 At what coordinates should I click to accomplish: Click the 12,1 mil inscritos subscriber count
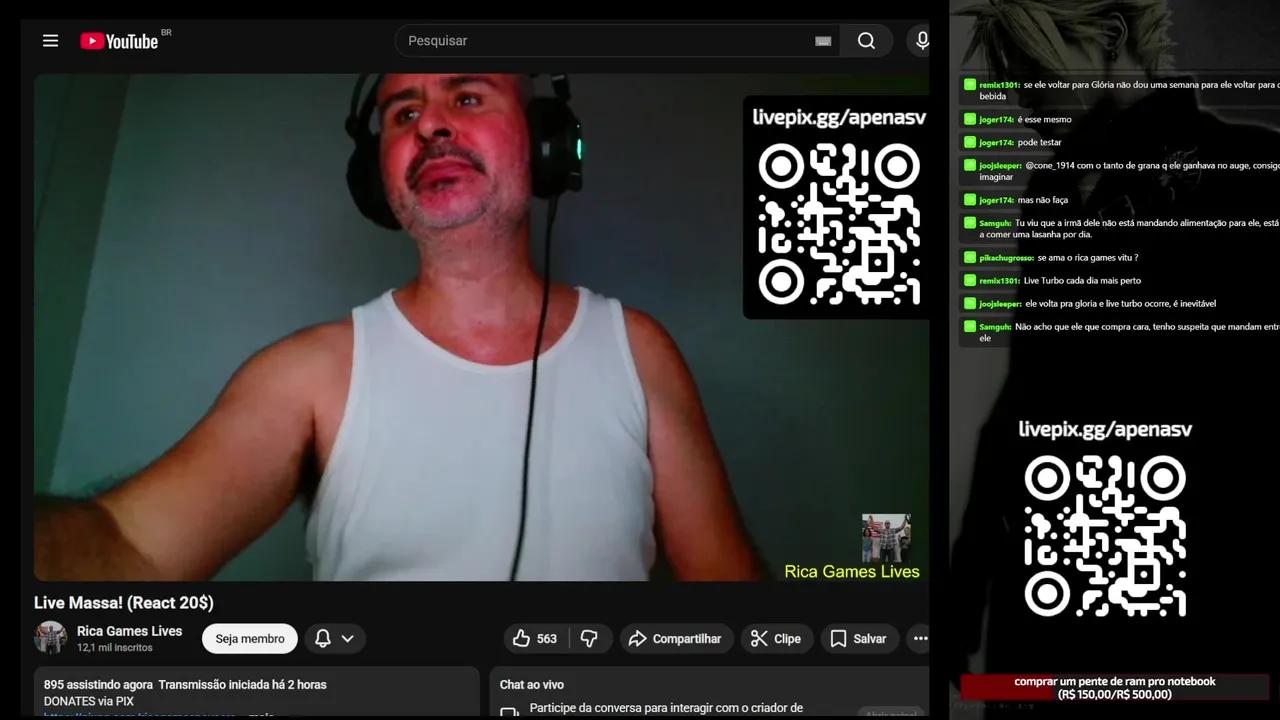tap(115, 648)
